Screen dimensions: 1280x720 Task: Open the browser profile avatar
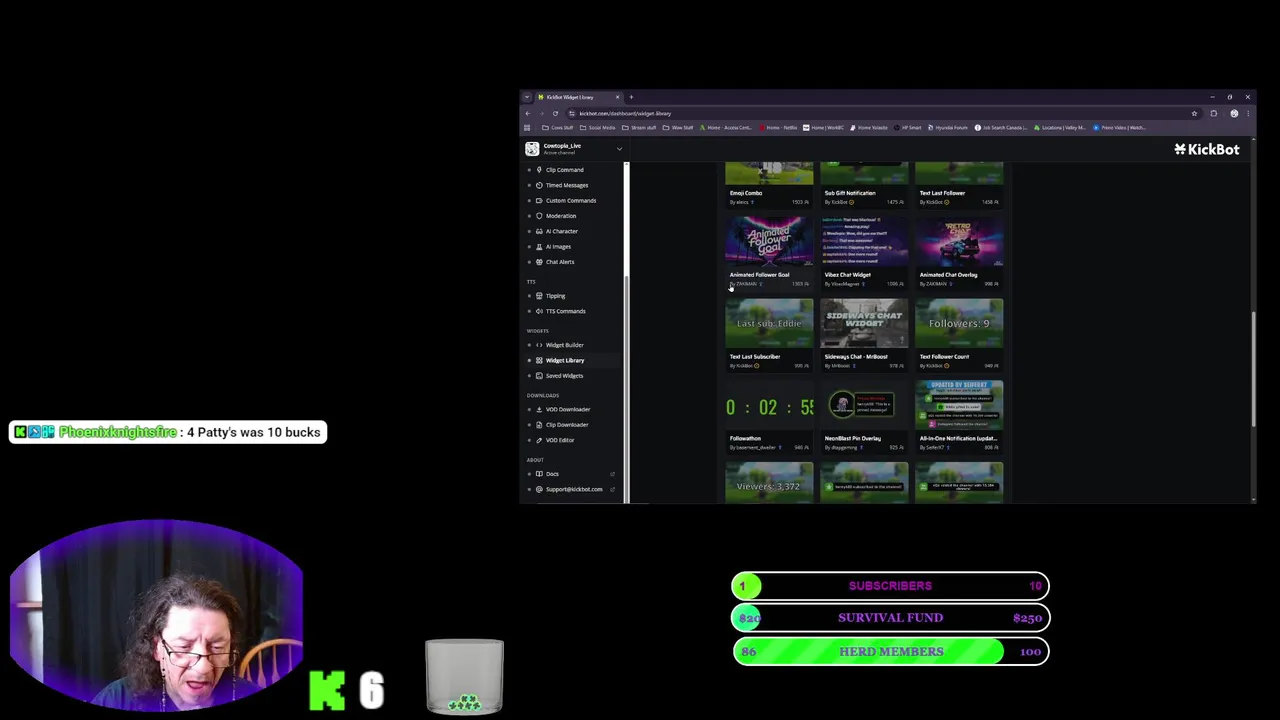point(1234,113)
